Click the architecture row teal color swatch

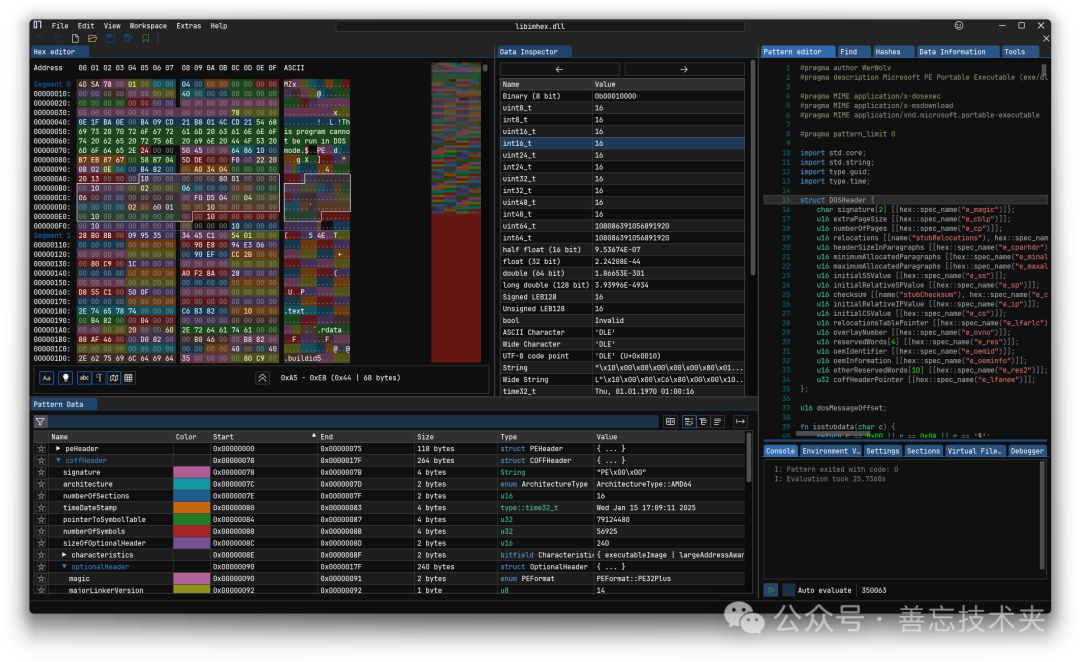point(191,483)
